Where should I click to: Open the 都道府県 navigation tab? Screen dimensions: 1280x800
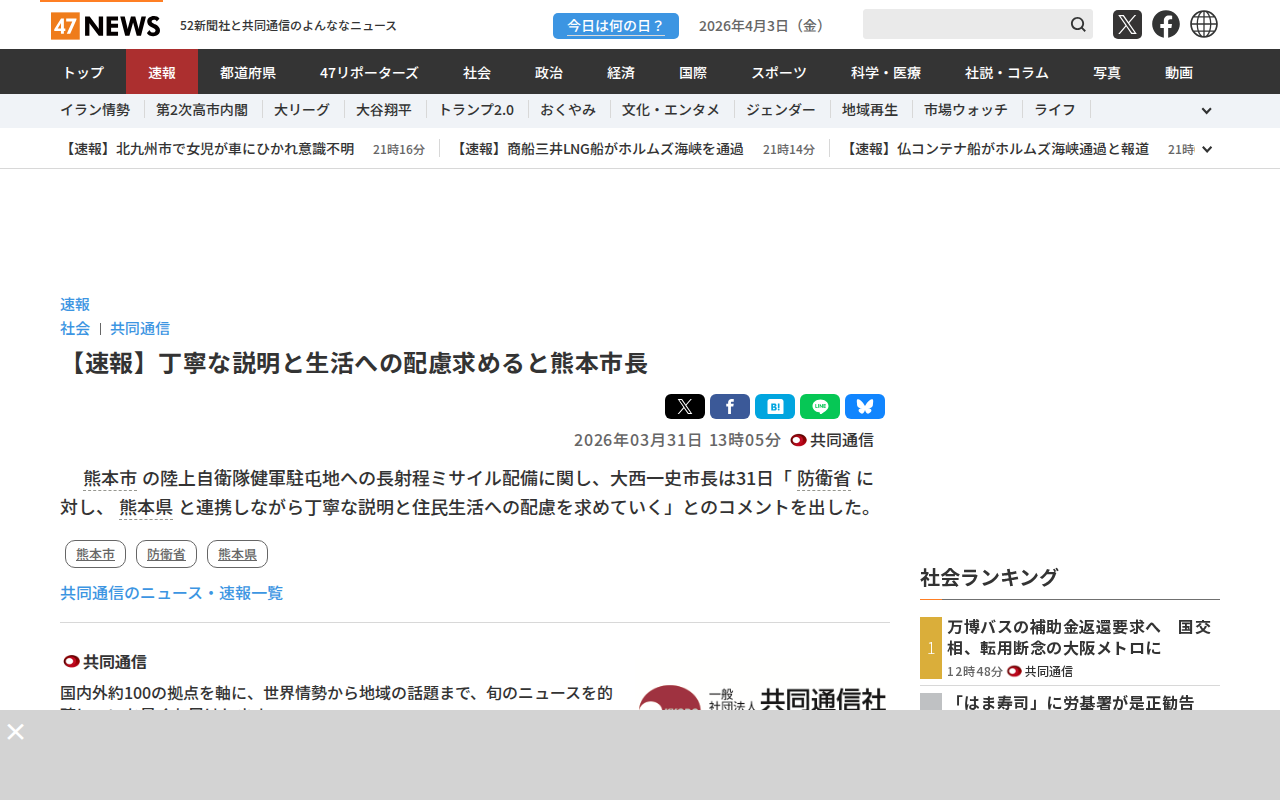[248, 72]
